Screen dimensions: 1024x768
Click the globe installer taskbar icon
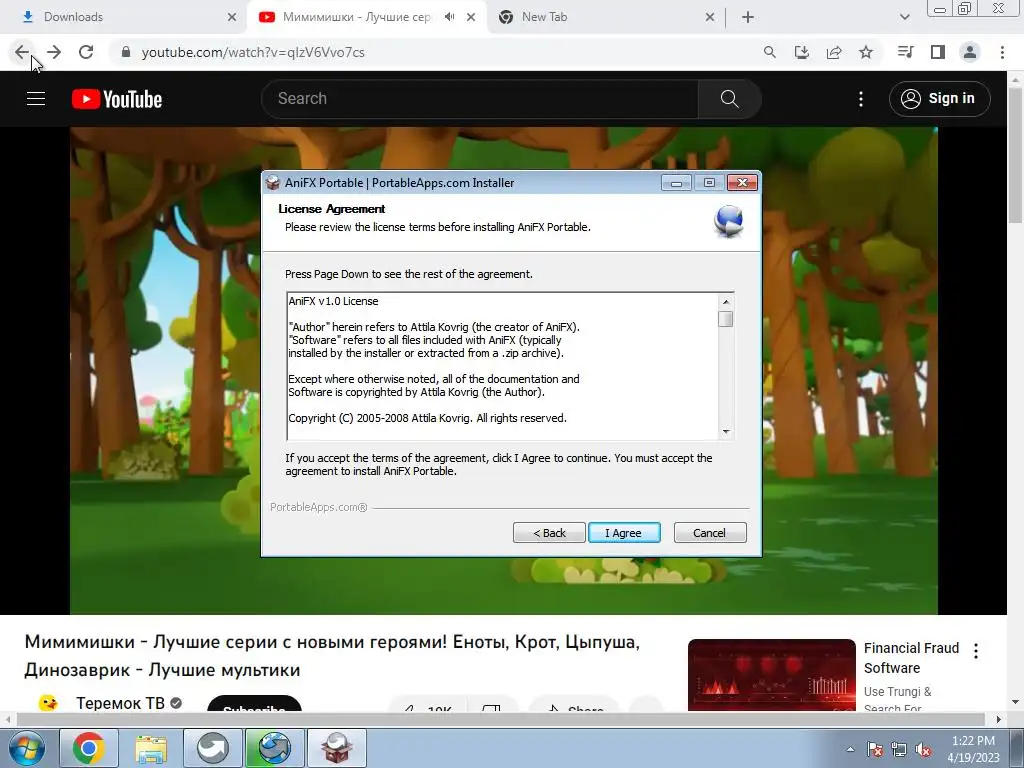[x=275, y=748]
